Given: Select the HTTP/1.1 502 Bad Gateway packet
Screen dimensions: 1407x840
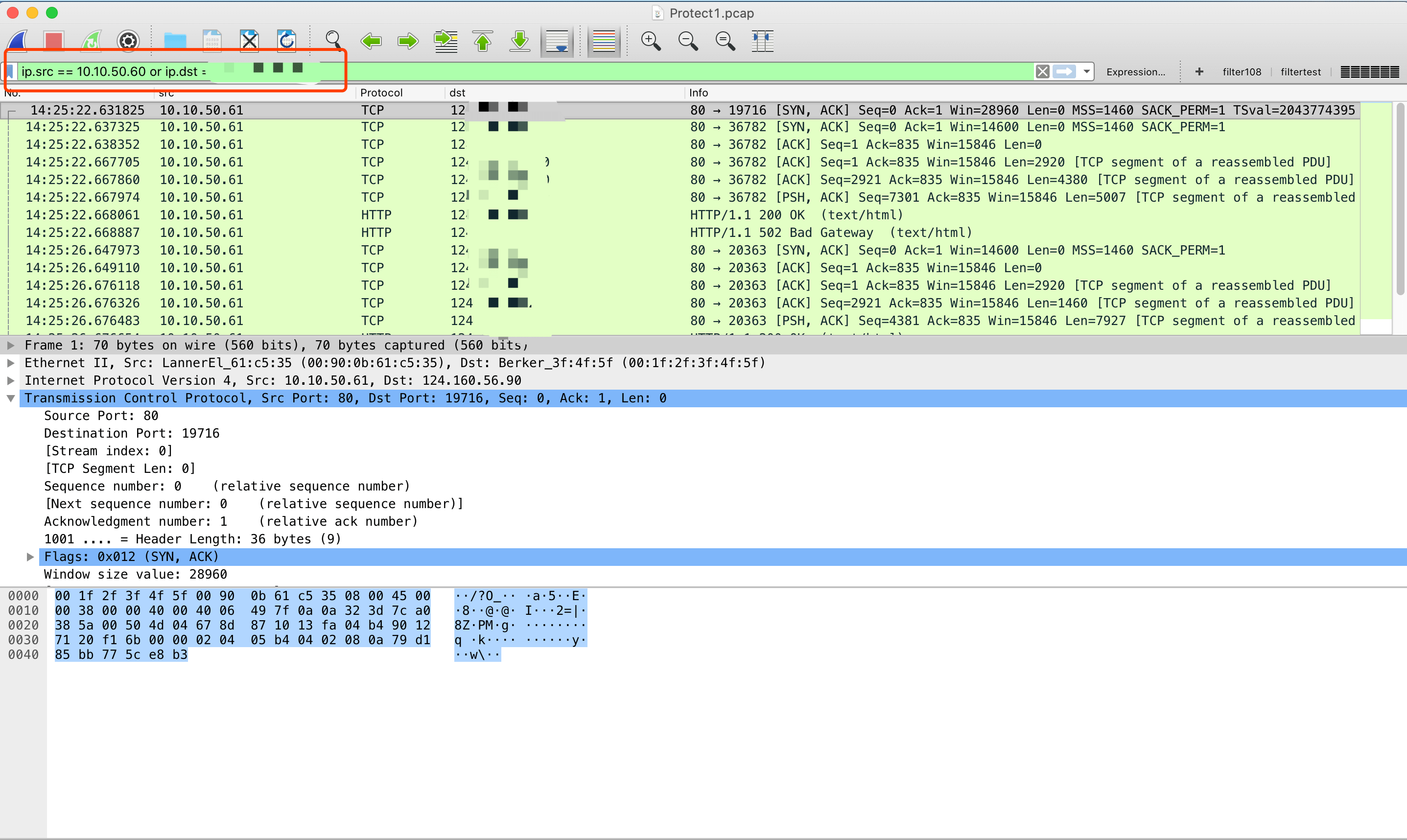Looking at the screenshot, I should (680, 233).
